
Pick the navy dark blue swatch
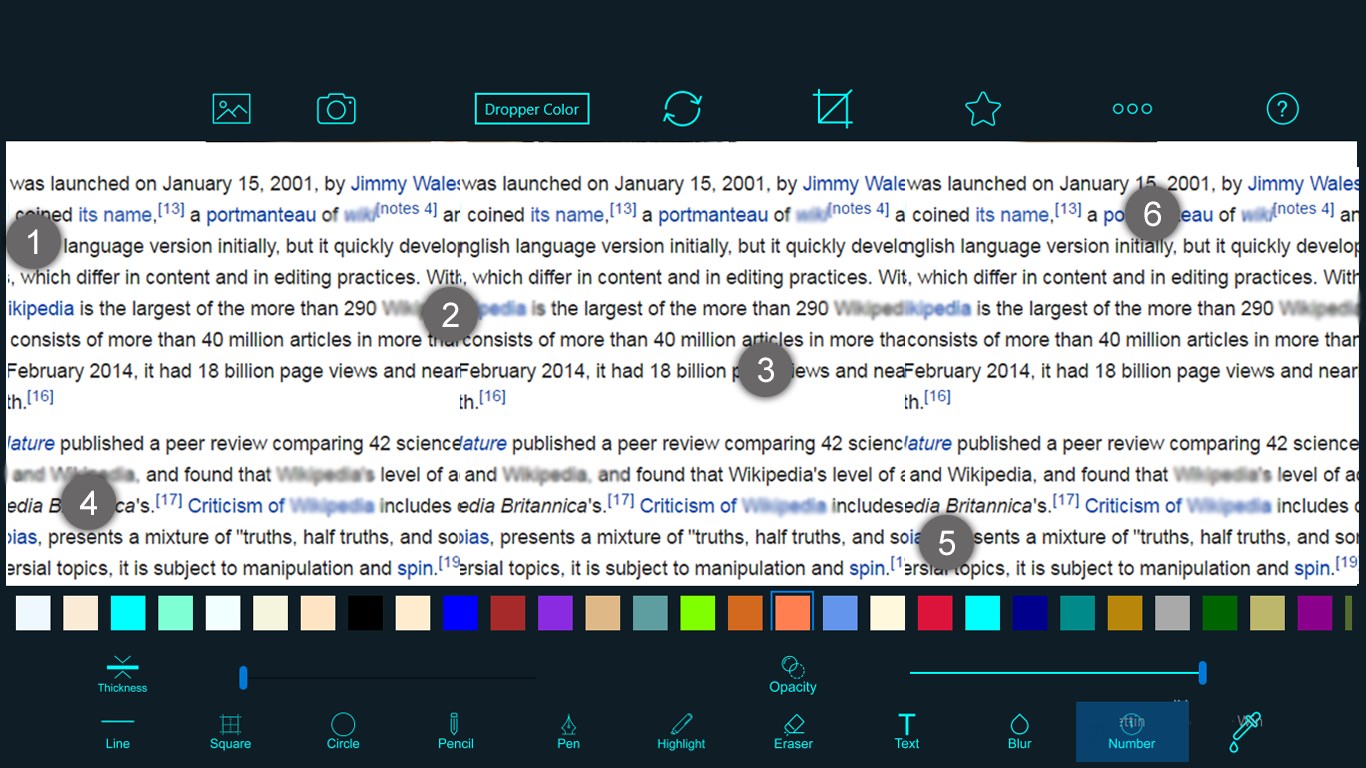pos(1030,613)
